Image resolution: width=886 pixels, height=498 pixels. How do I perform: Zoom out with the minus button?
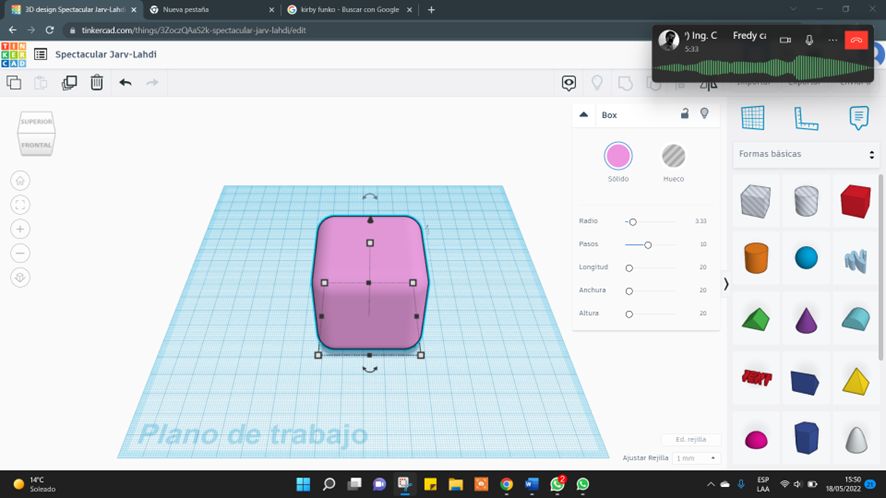(20, 253)
